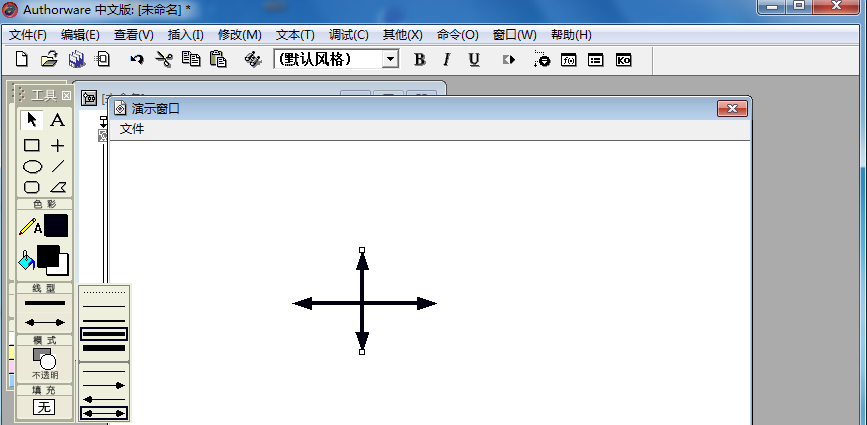
Task: Choose the dotted line style
Action: click(104, 292)
